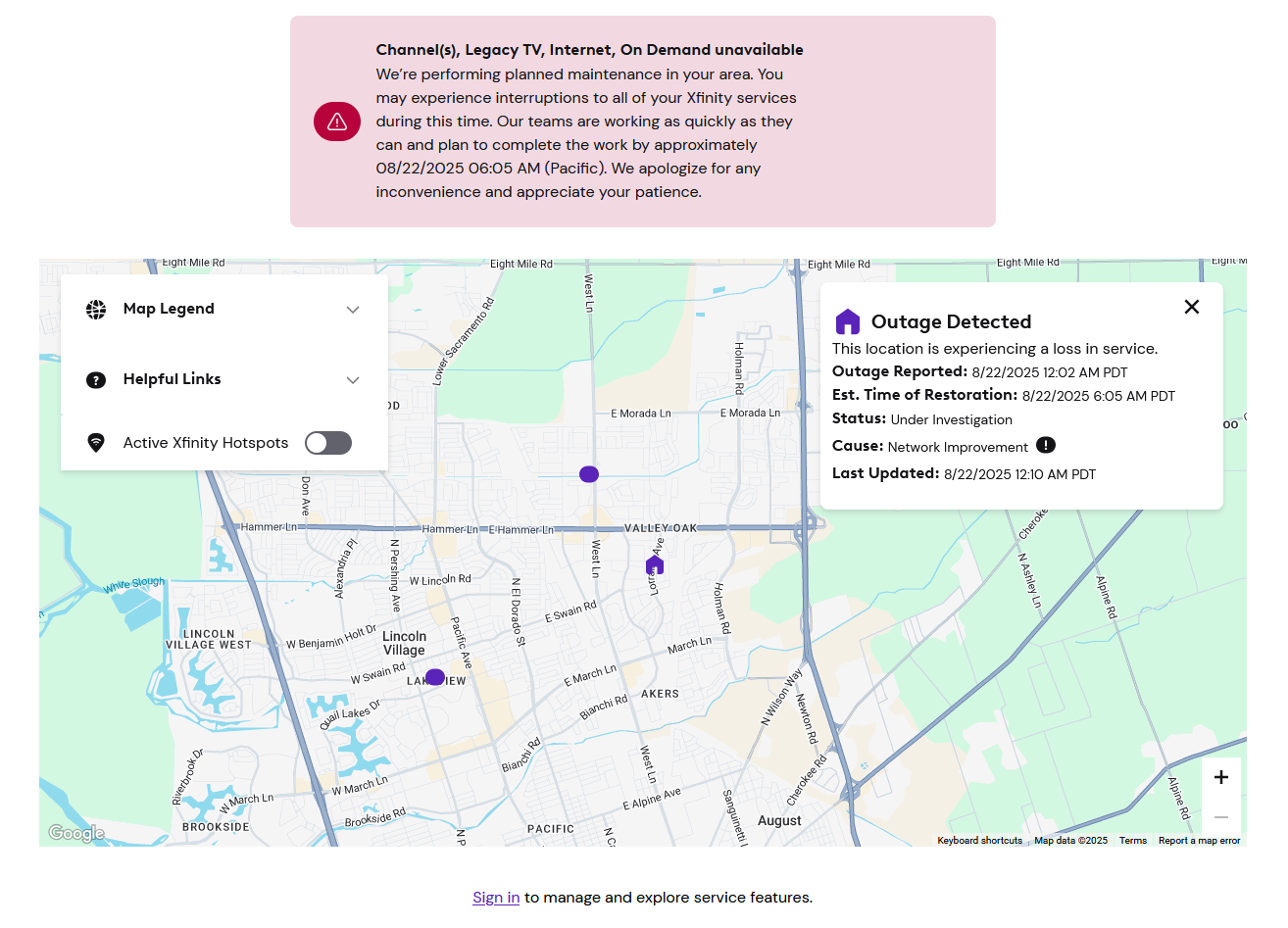Toggle Active Xfinity Hotspots switch

(x=328, y=443)
